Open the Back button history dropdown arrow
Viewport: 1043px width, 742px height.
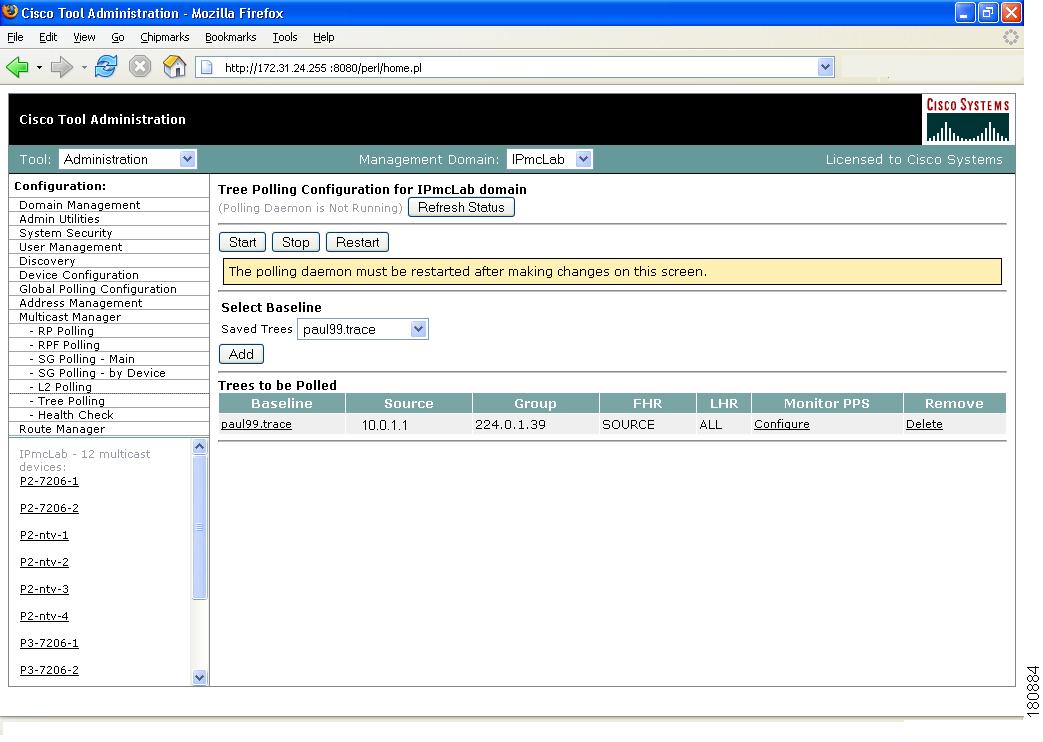pyautogui.click(x=39, y=67)
